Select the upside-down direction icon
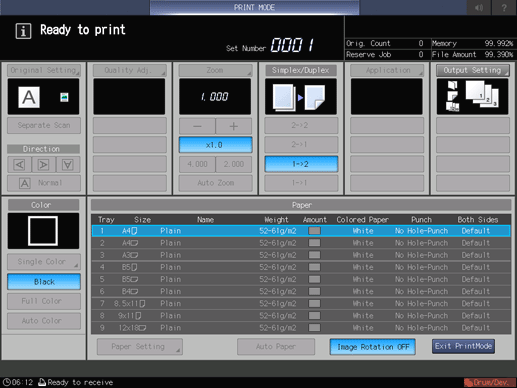 click(68, 164)
